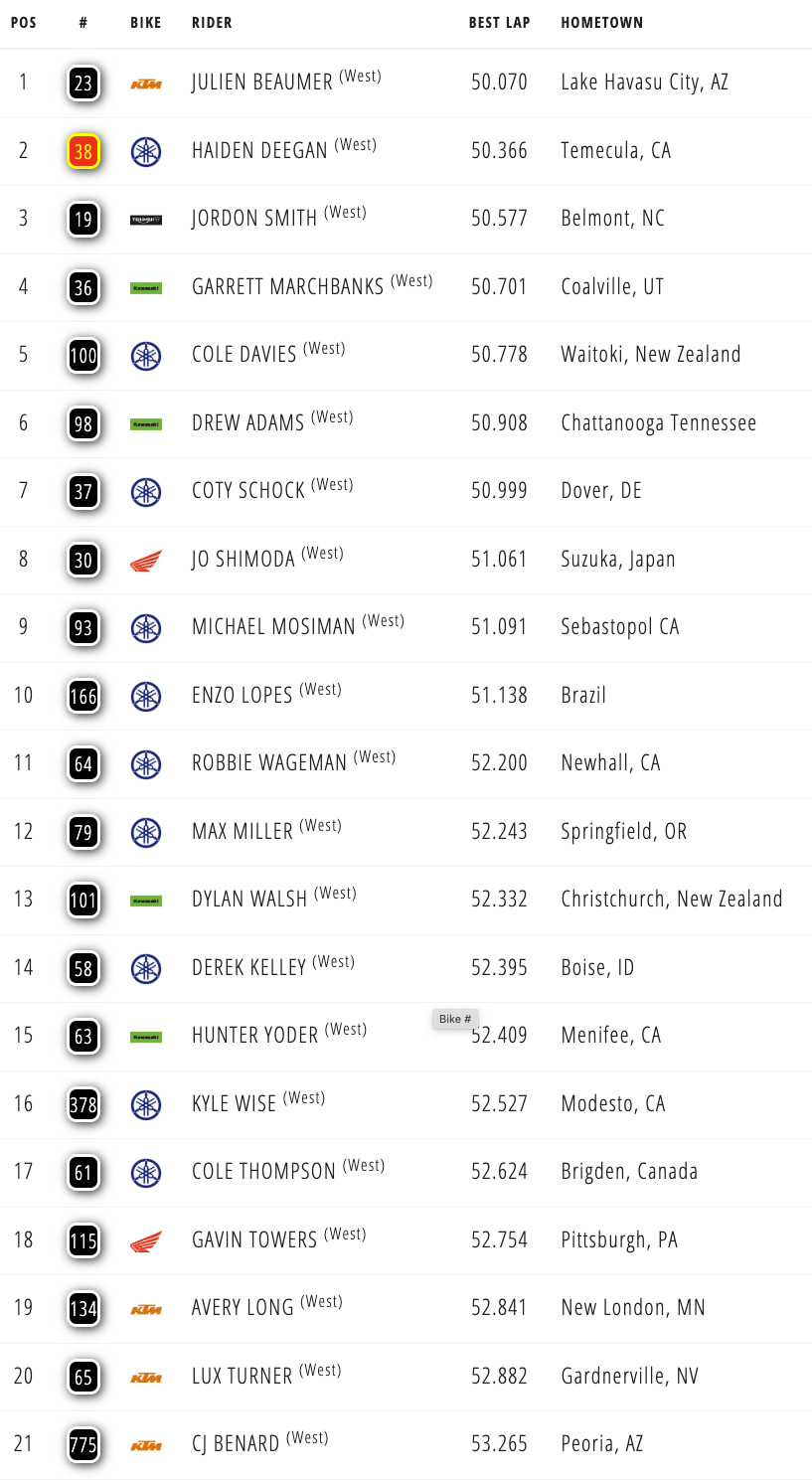Click the Bike # tooltip label
812x1480 pixels.
tap(456, 1019)
